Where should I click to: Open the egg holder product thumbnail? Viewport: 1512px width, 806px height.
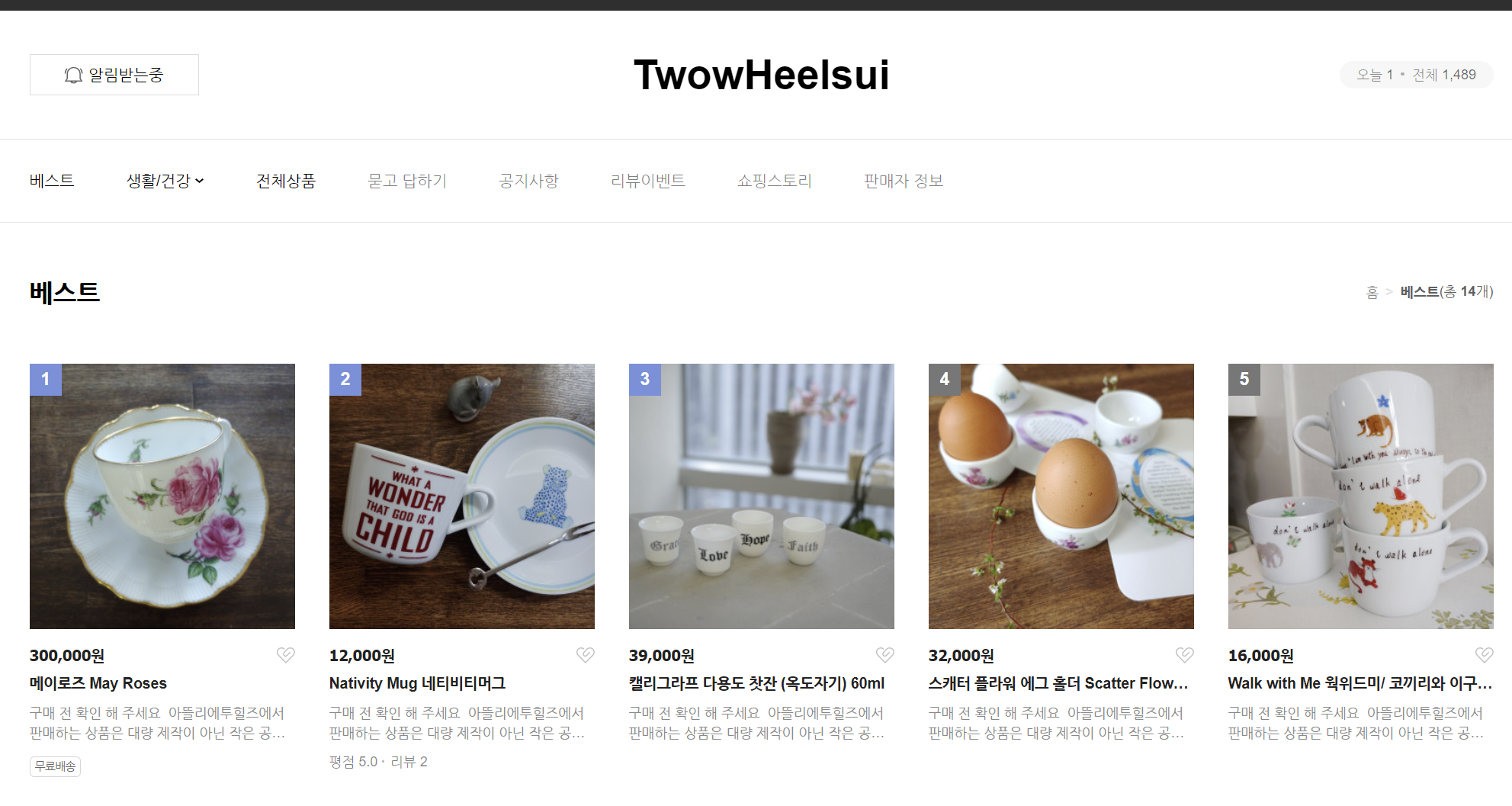tap(1061, 496)
